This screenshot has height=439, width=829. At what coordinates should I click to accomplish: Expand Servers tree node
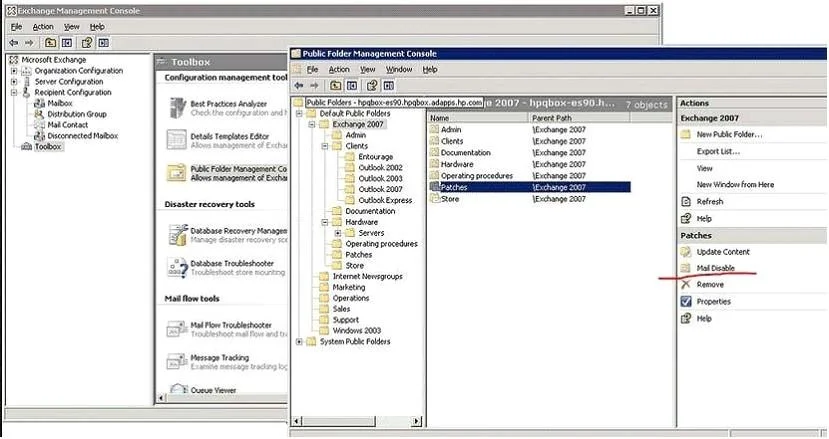point(338,233)
